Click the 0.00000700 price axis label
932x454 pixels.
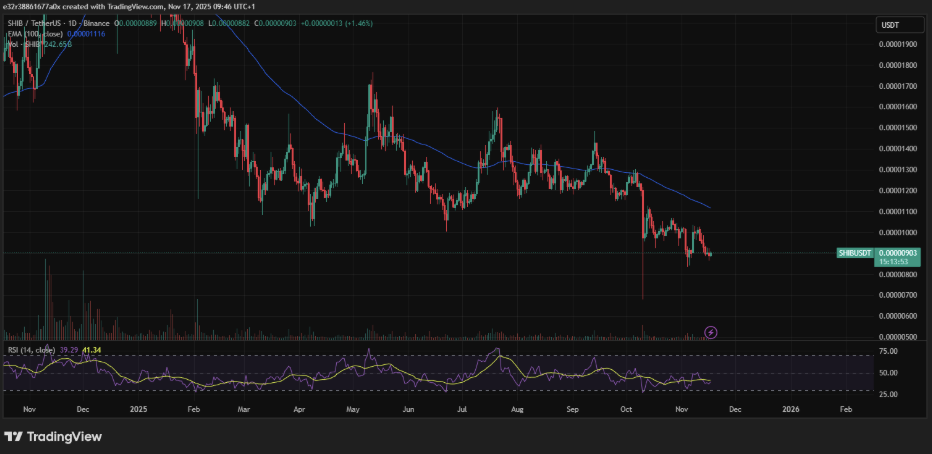click(x=898, y=295)
